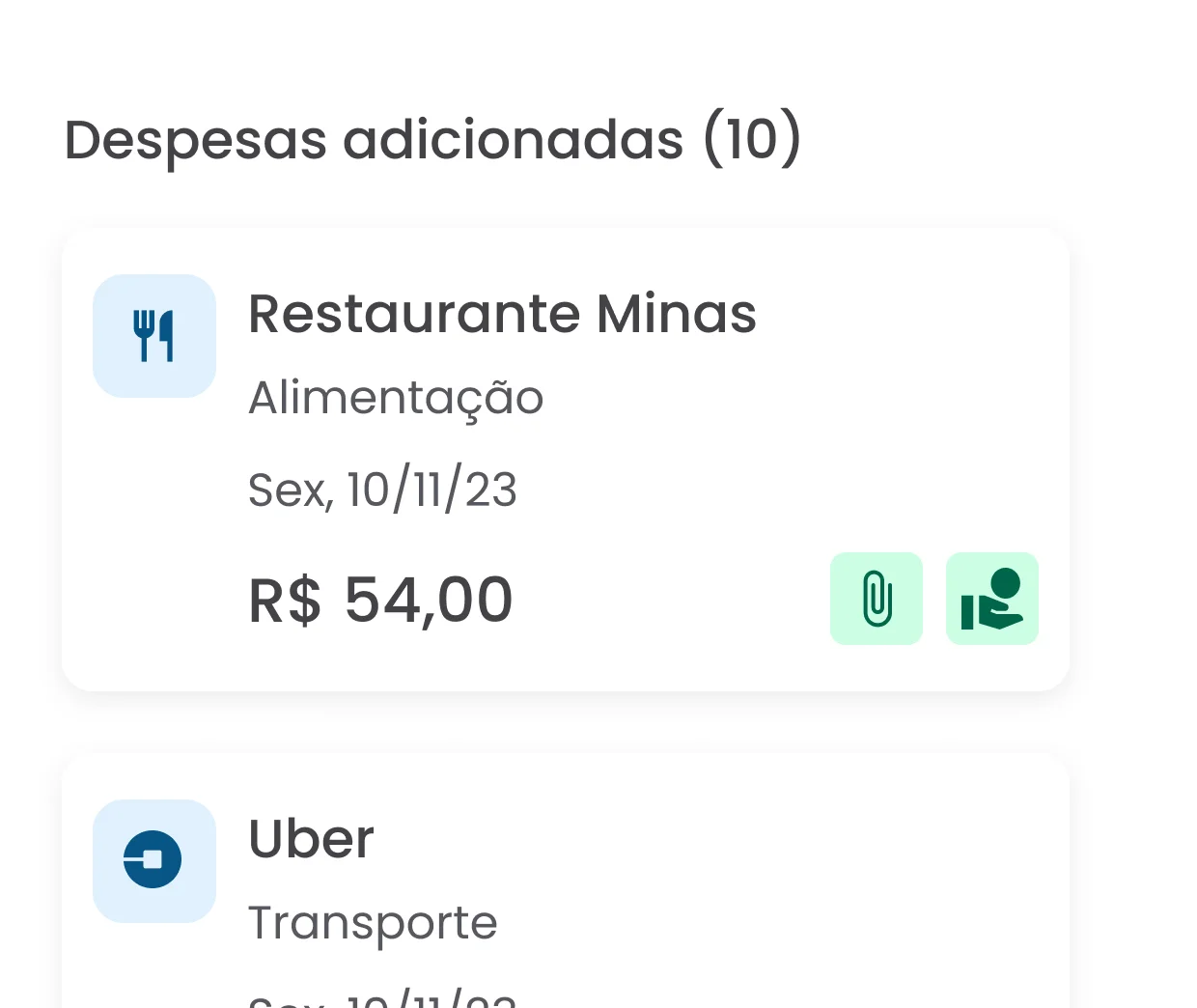Click the partially visible date on the Uber card
Screen dimensions: 1197x1008
[x=382, y=998]
